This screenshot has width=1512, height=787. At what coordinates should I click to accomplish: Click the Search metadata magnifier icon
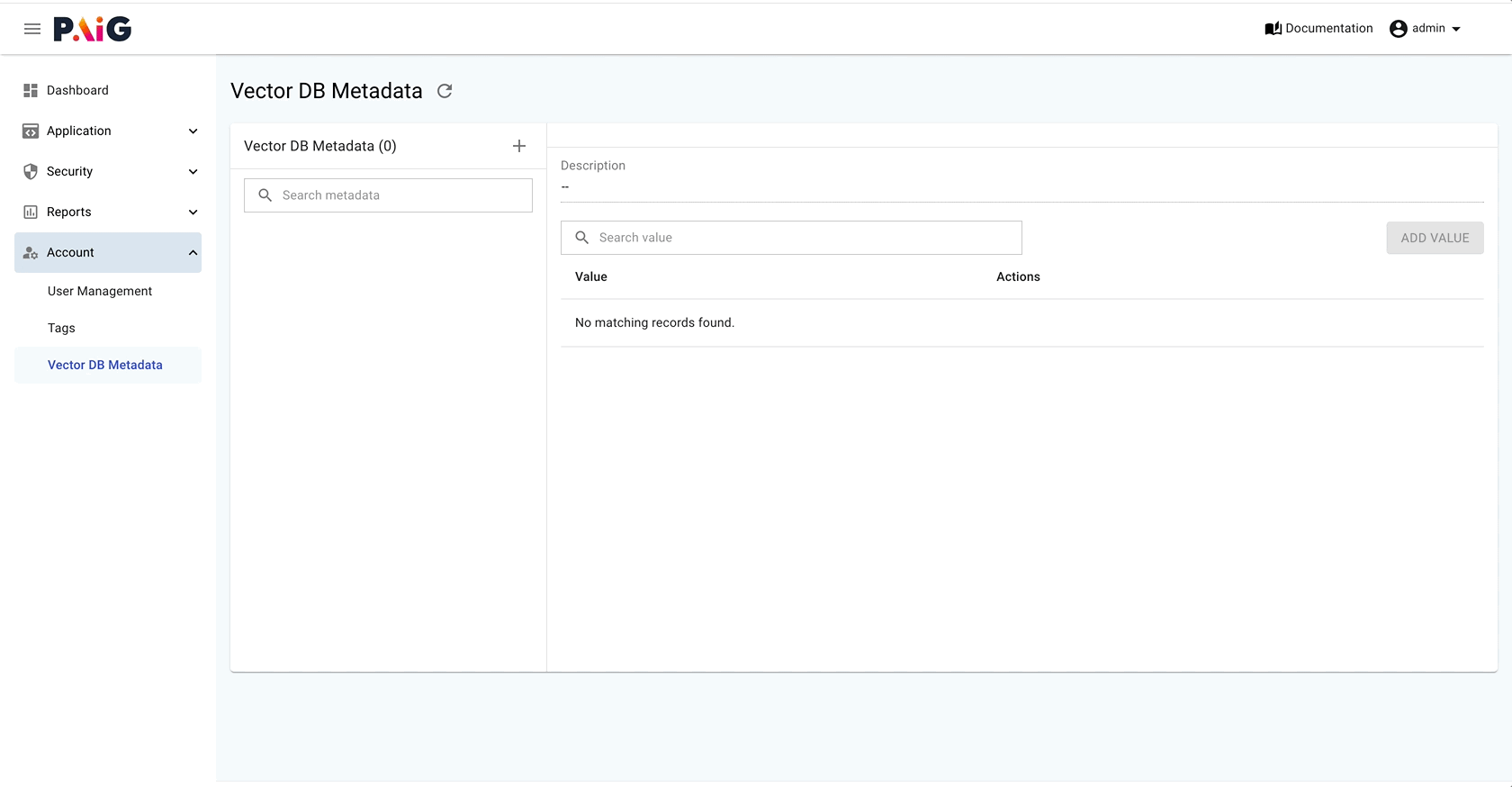[x=265, y=195]
